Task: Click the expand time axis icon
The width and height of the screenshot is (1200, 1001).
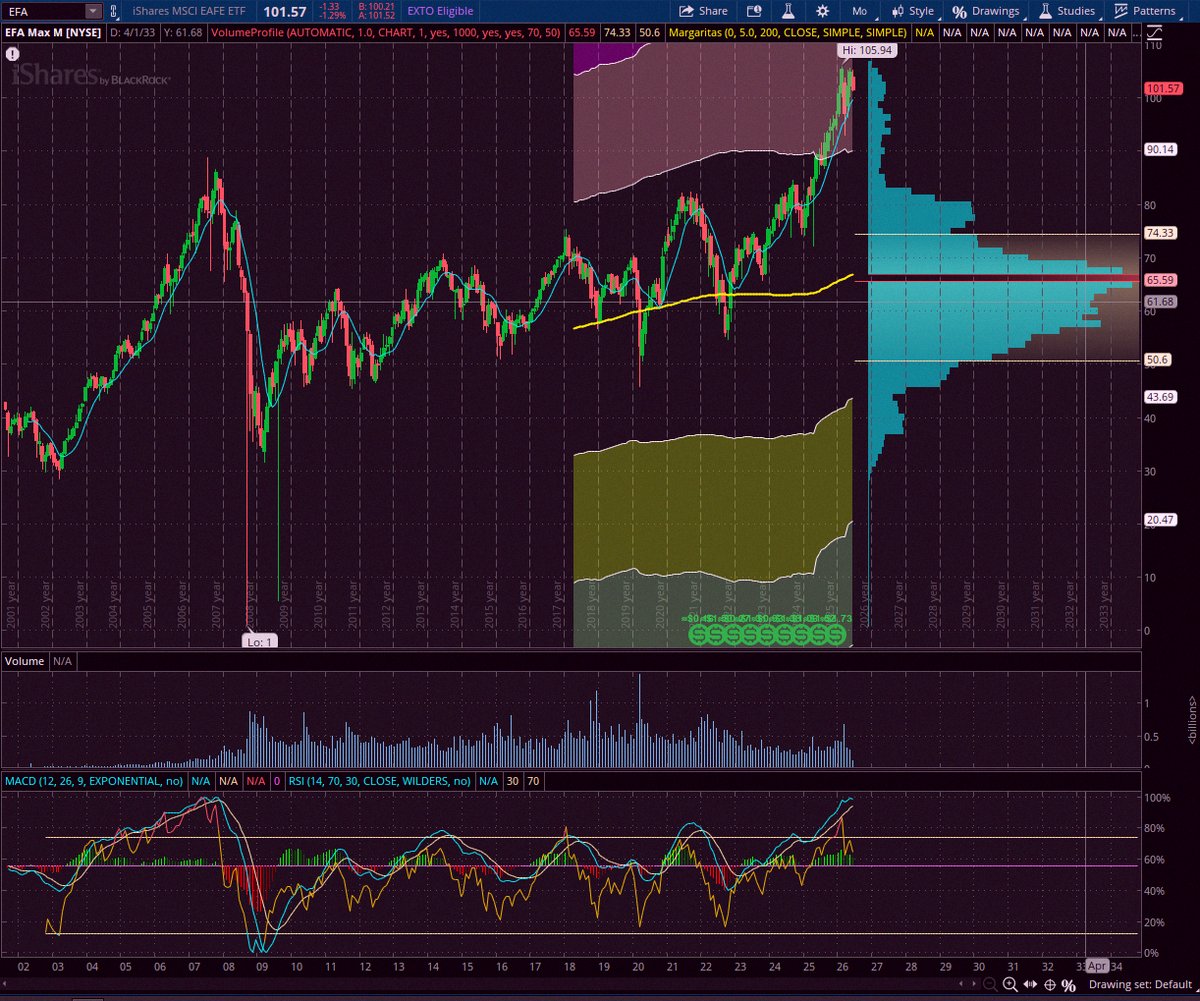Action: click(x=1030, y=984)
